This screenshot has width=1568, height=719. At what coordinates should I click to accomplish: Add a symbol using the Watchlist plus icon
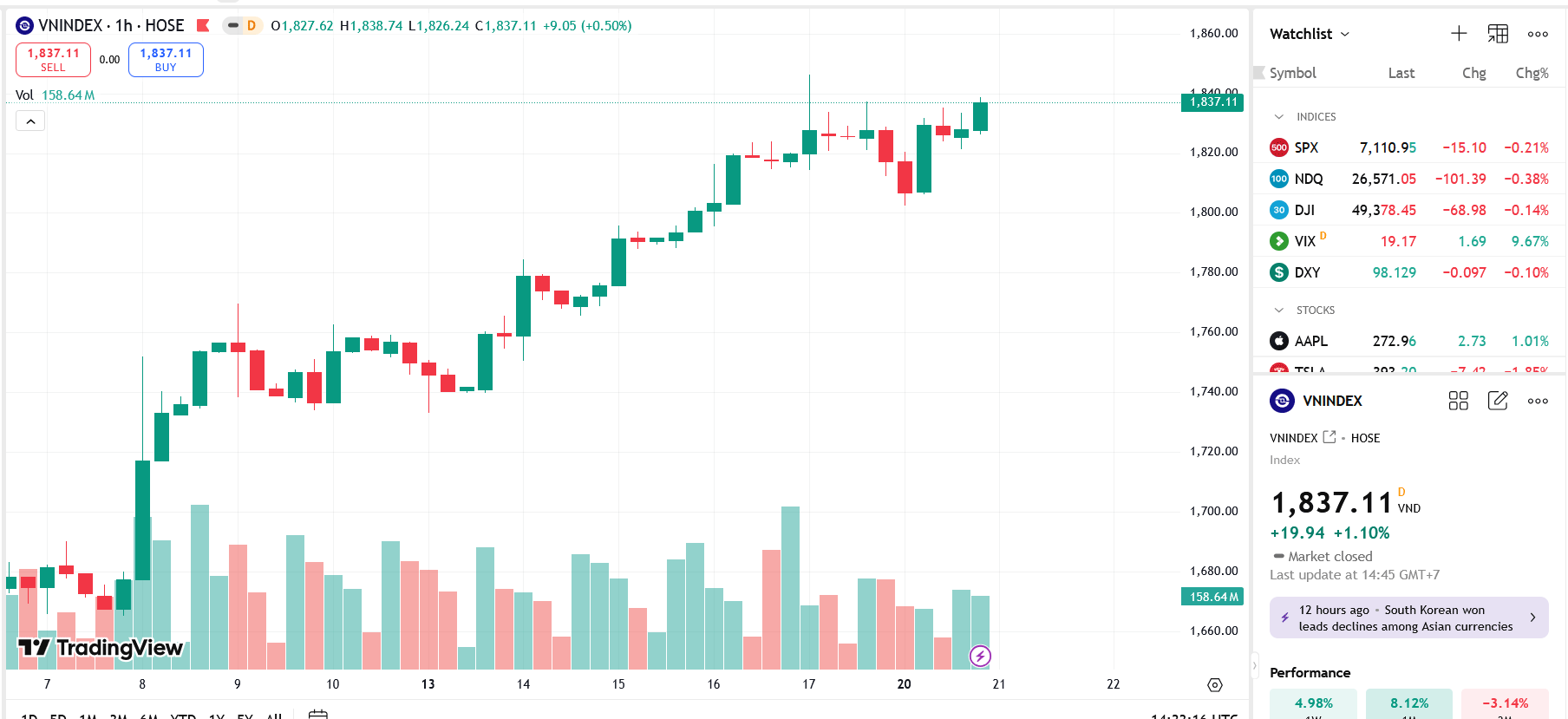pyautogui.click(x=1458, y=33)
